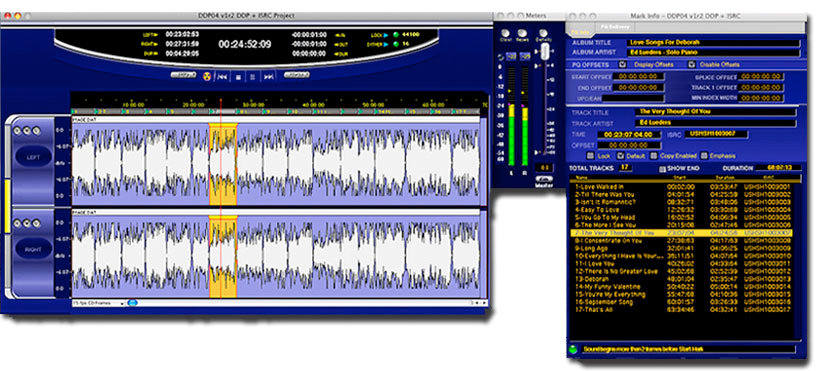
Task: Click the peak reset icon above left meter
Action: [x=500, y=56]
